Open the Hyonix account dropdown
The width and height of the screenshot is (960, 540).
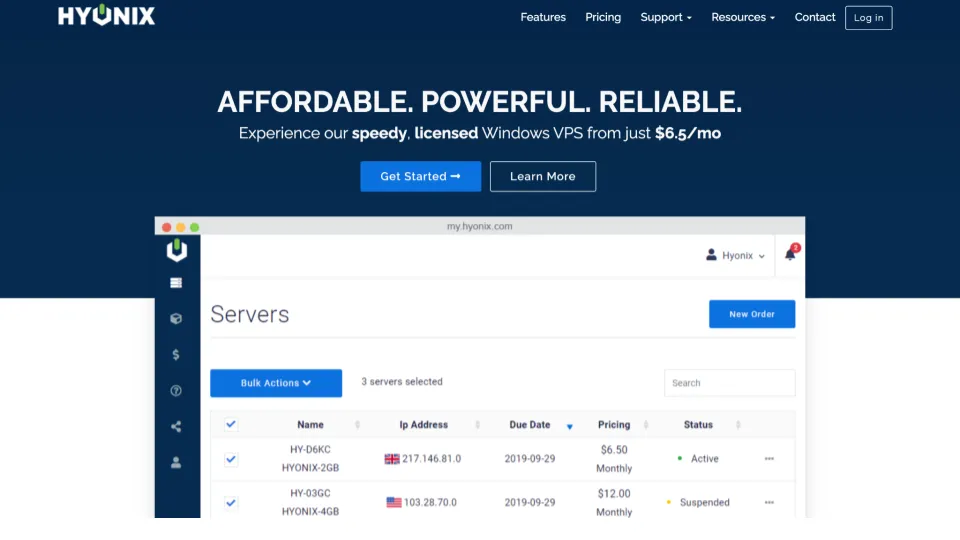735,255
